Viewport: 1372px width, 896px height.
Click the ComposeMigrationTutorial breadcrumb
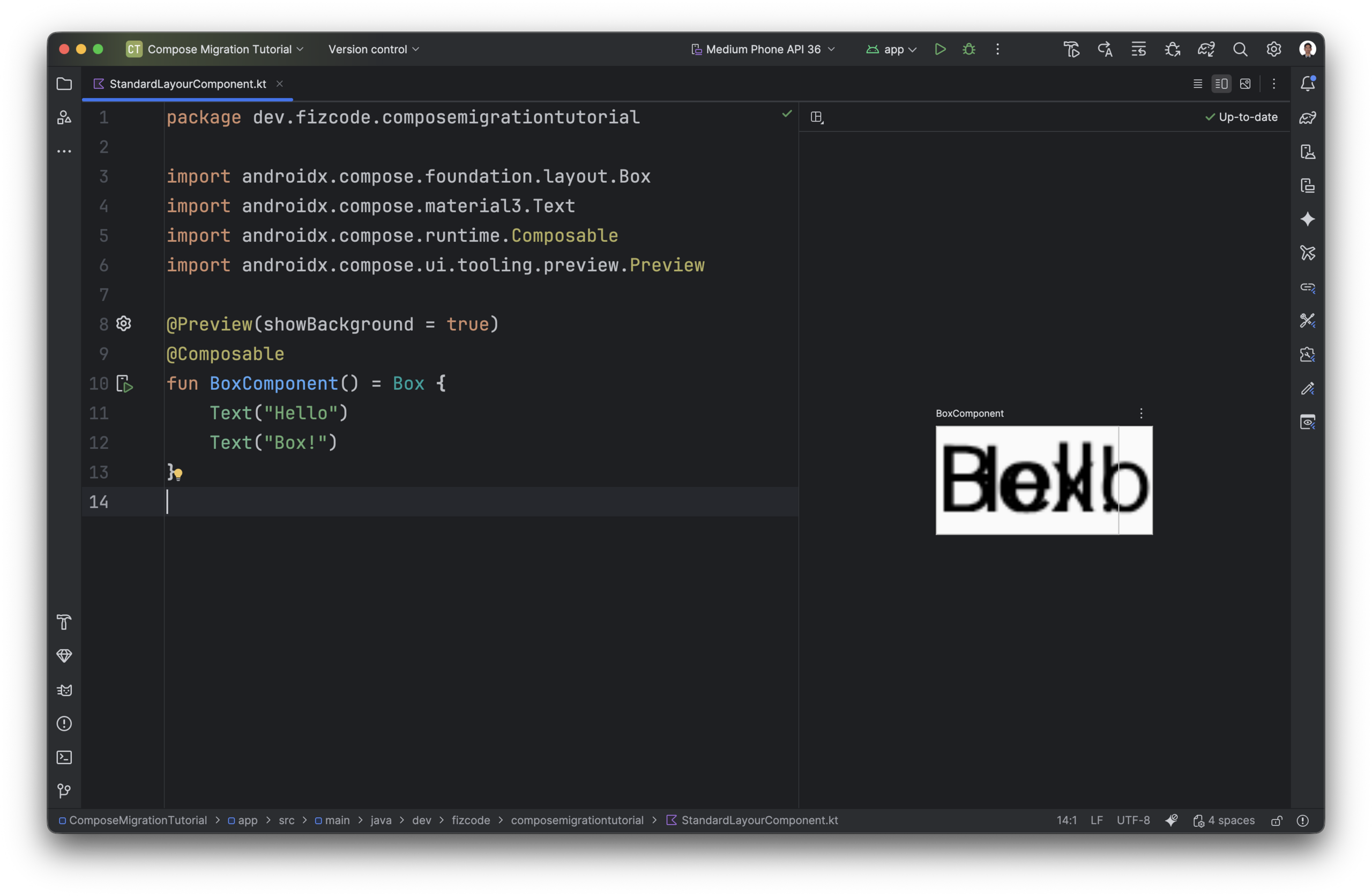point(132,820)
